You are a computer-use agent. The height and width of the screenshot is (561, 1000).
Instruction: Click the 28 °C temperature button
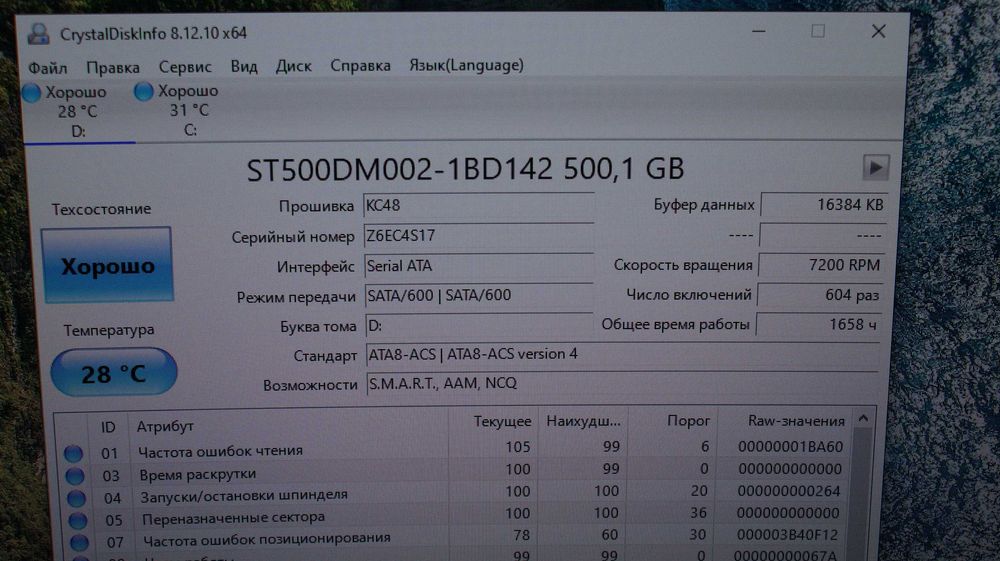pos(114,372)
